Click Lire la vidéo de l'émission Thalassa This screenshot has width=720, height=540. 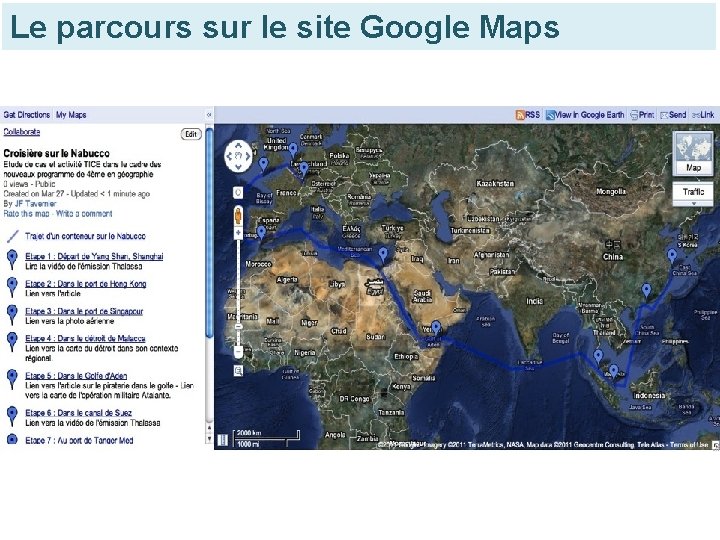(x=84, y=266)
